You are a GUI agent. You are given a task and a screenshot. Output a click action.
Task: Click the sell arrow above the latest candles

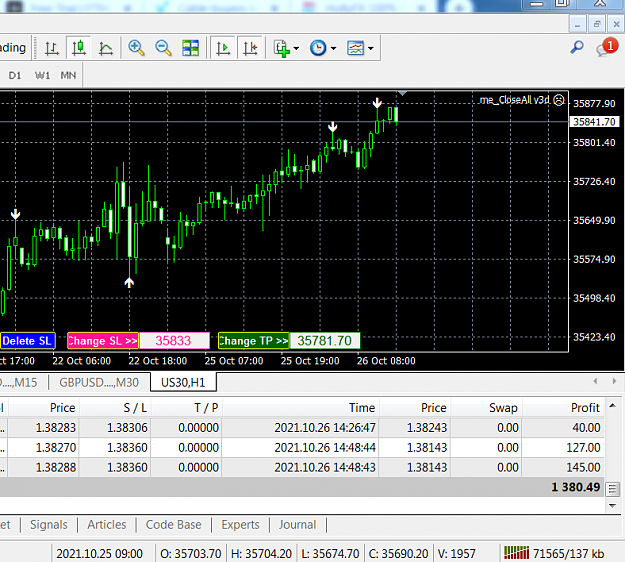click(377, 103)
